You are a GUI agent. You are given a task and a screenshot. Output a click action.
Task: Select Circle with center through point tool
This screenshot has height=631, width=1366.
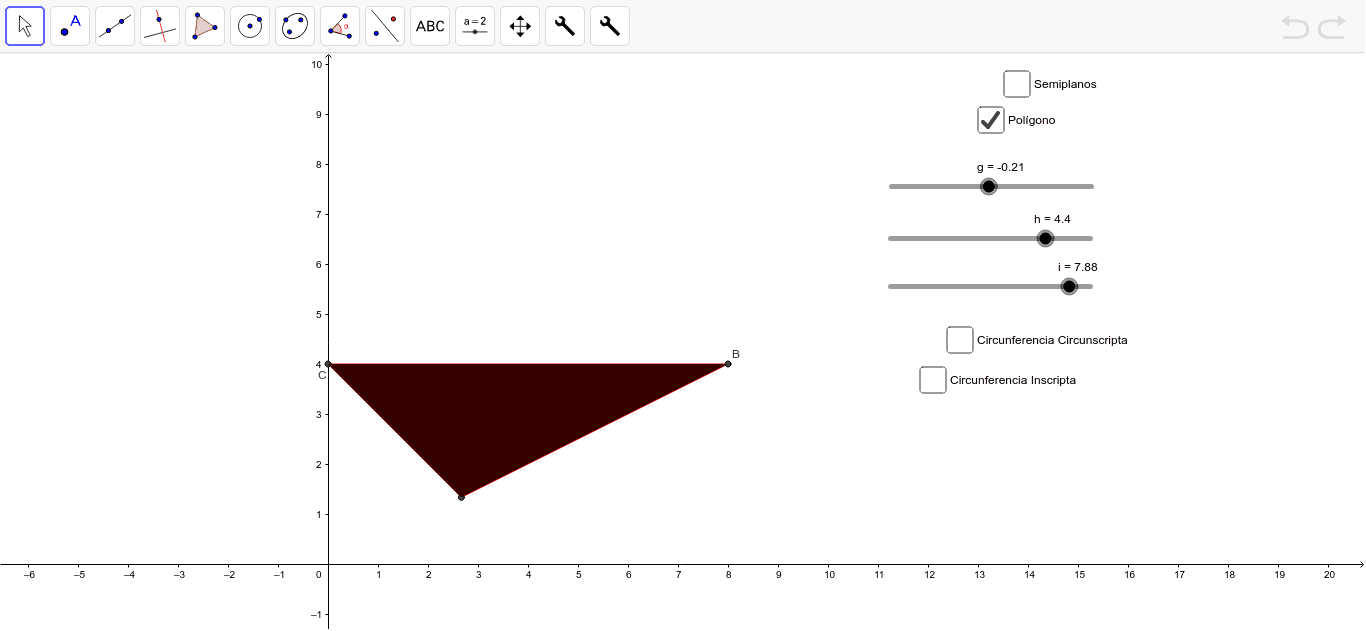coord(250,26)
